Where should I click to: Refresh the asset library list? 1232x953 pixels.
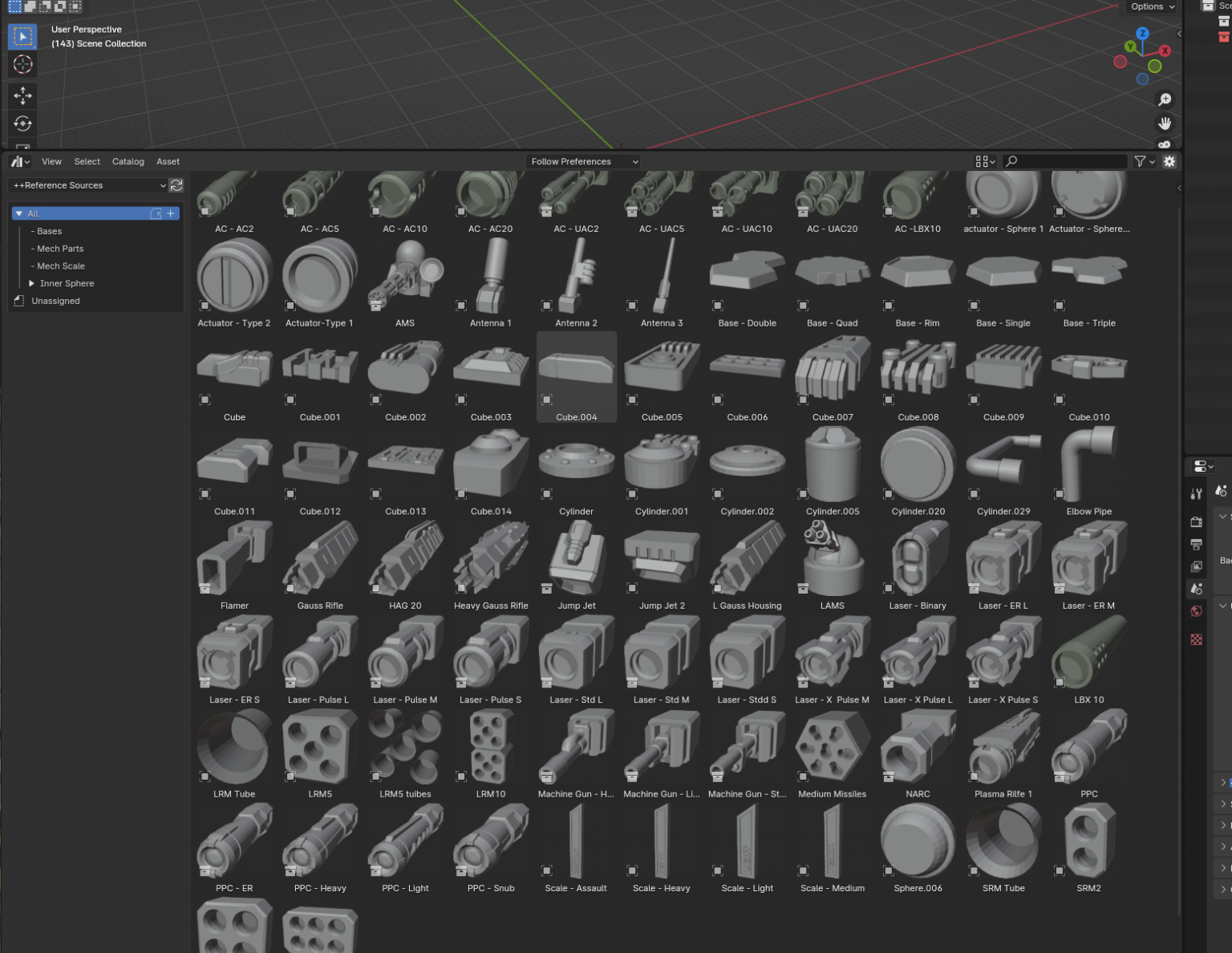176,185
